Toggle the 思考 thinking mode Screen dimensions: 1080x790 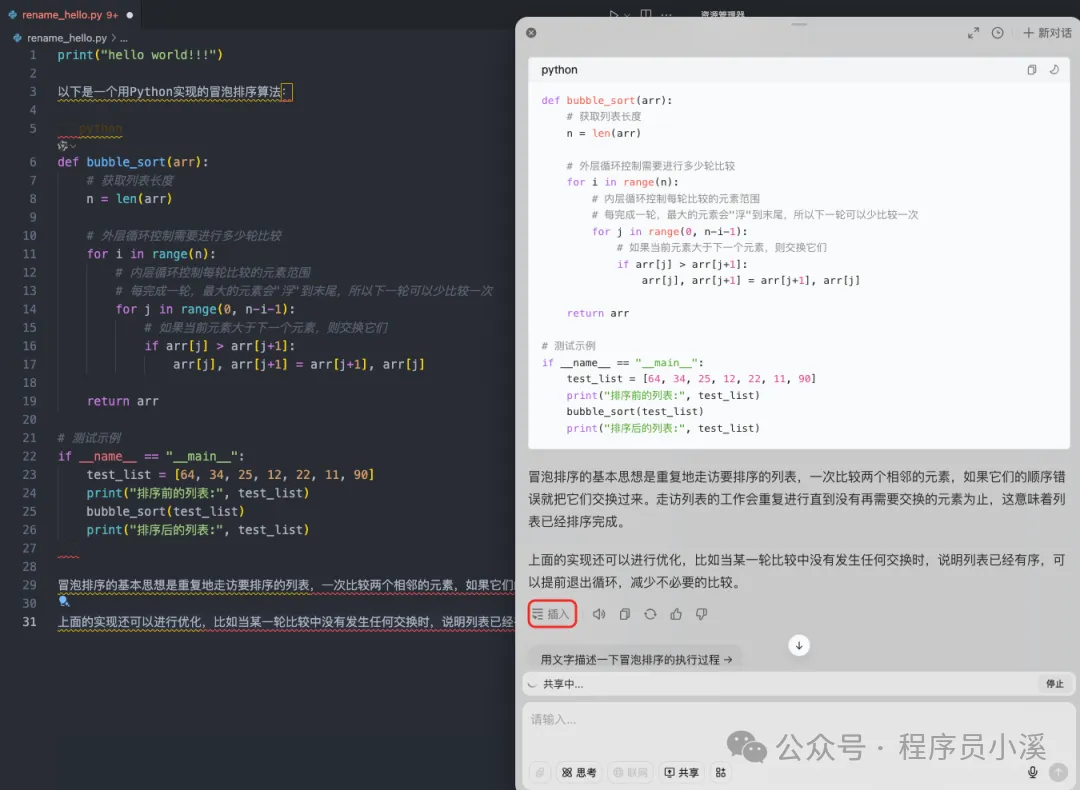coord(579,772)
